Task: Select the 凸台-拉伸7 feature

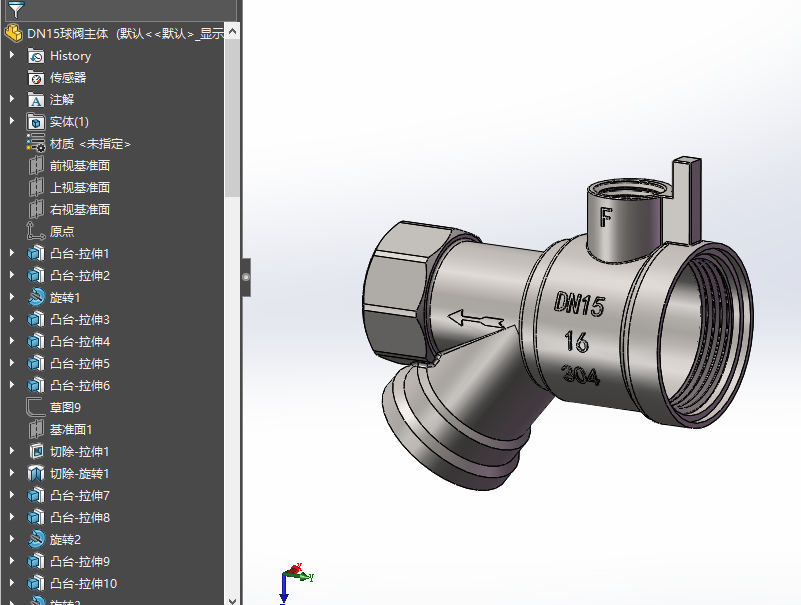Action: coord(80,495)
